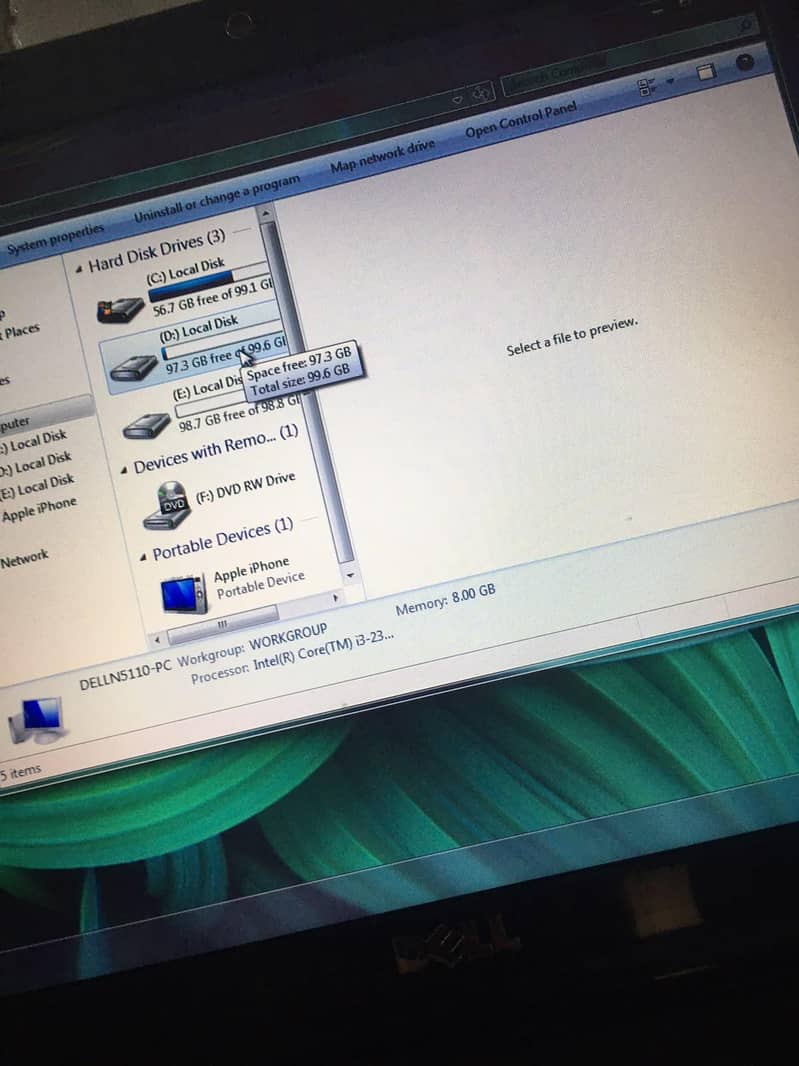Select Apple iPhone in navigation pane
The image size is (799, 1066).
coord(39,509)
